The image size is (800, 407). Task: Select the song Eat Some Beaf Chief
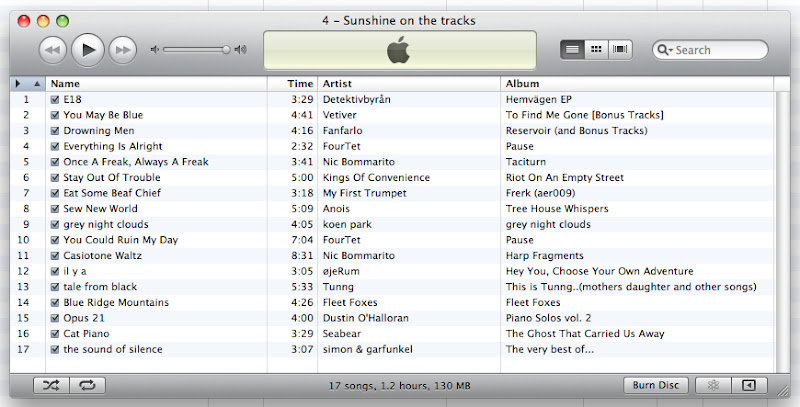tap(112, 193)
